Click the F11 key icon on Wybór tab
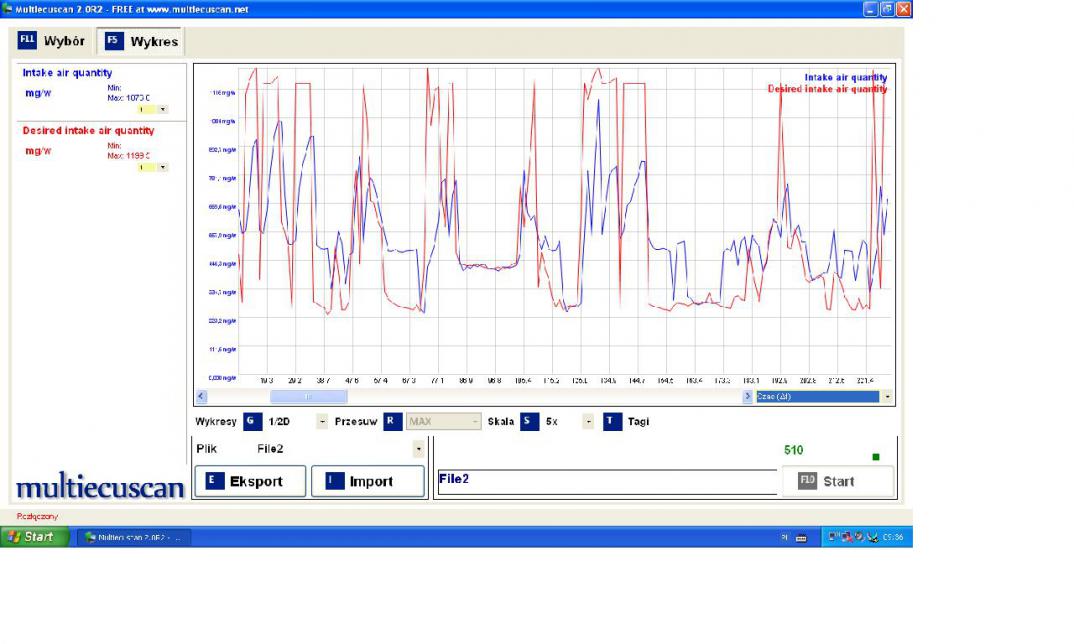 pyautogui.click(x=27, y=41)
